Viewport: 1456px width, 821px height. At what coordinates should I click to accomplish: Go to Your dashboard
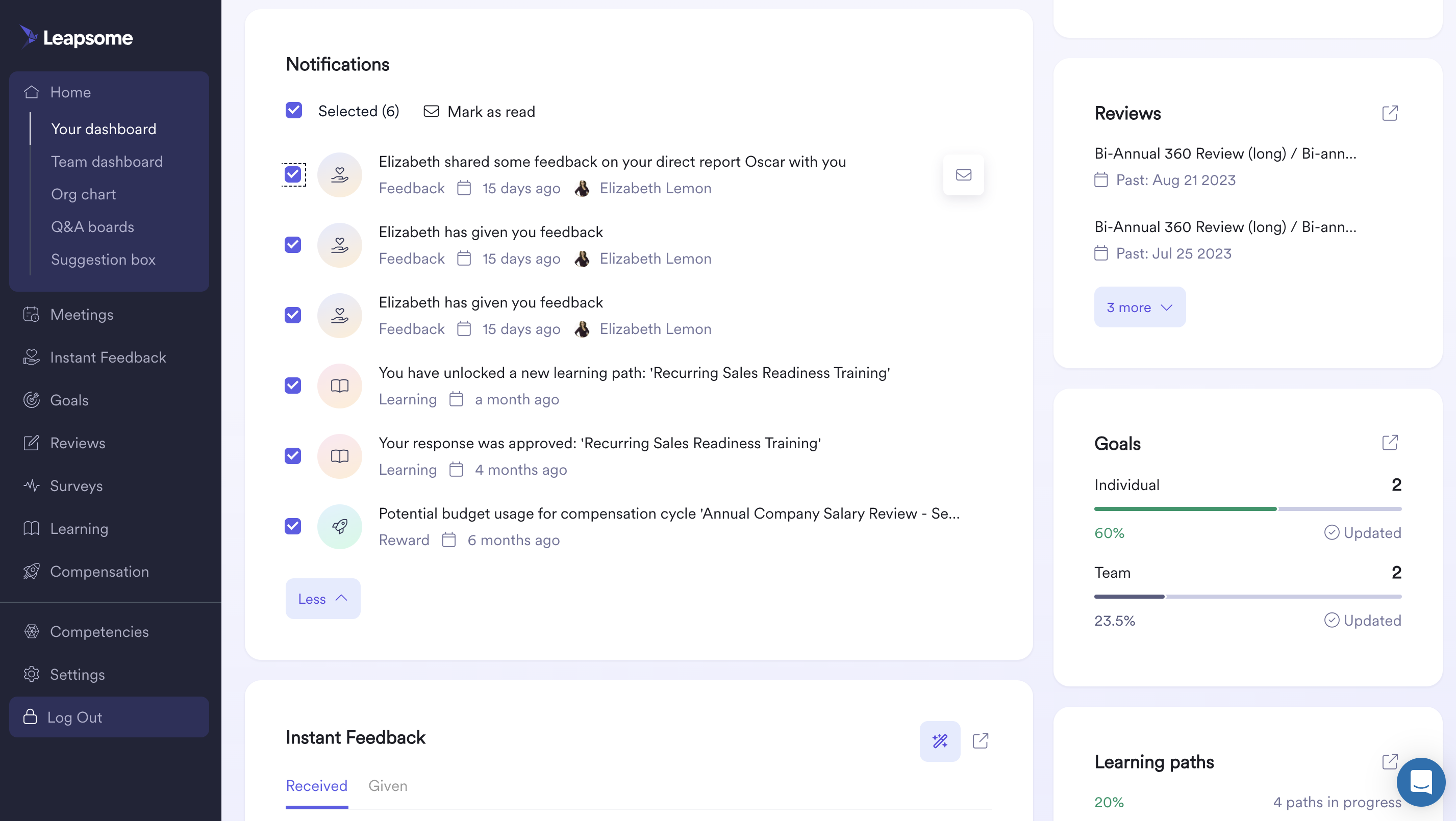104,129
